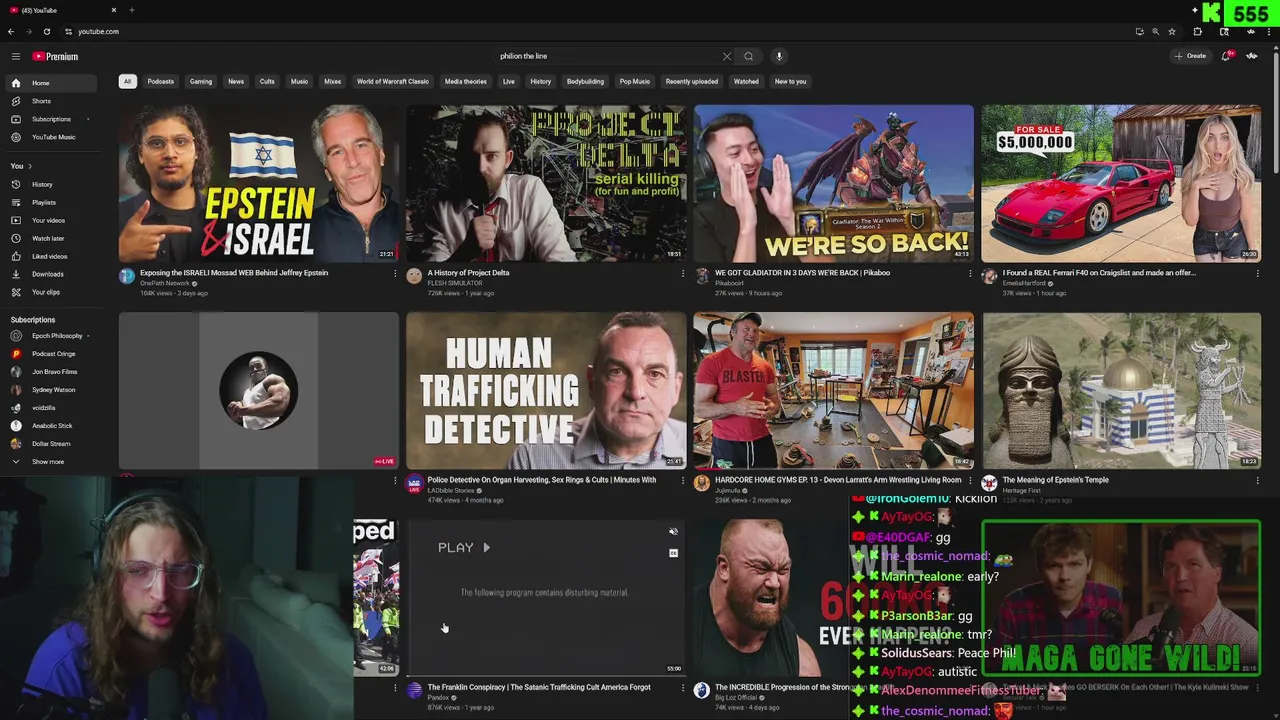Viewport: 1280px width, 720px height.
Task: Unmute the Franklin Conspiracy preview
Action: pyautogui.click(x=673, y=532)
